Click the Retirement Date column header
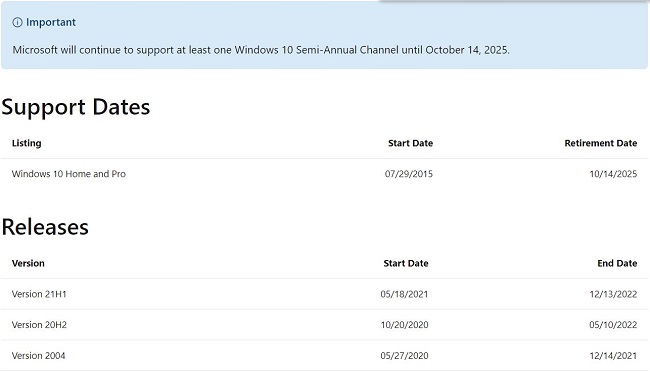 click(601, 143)
